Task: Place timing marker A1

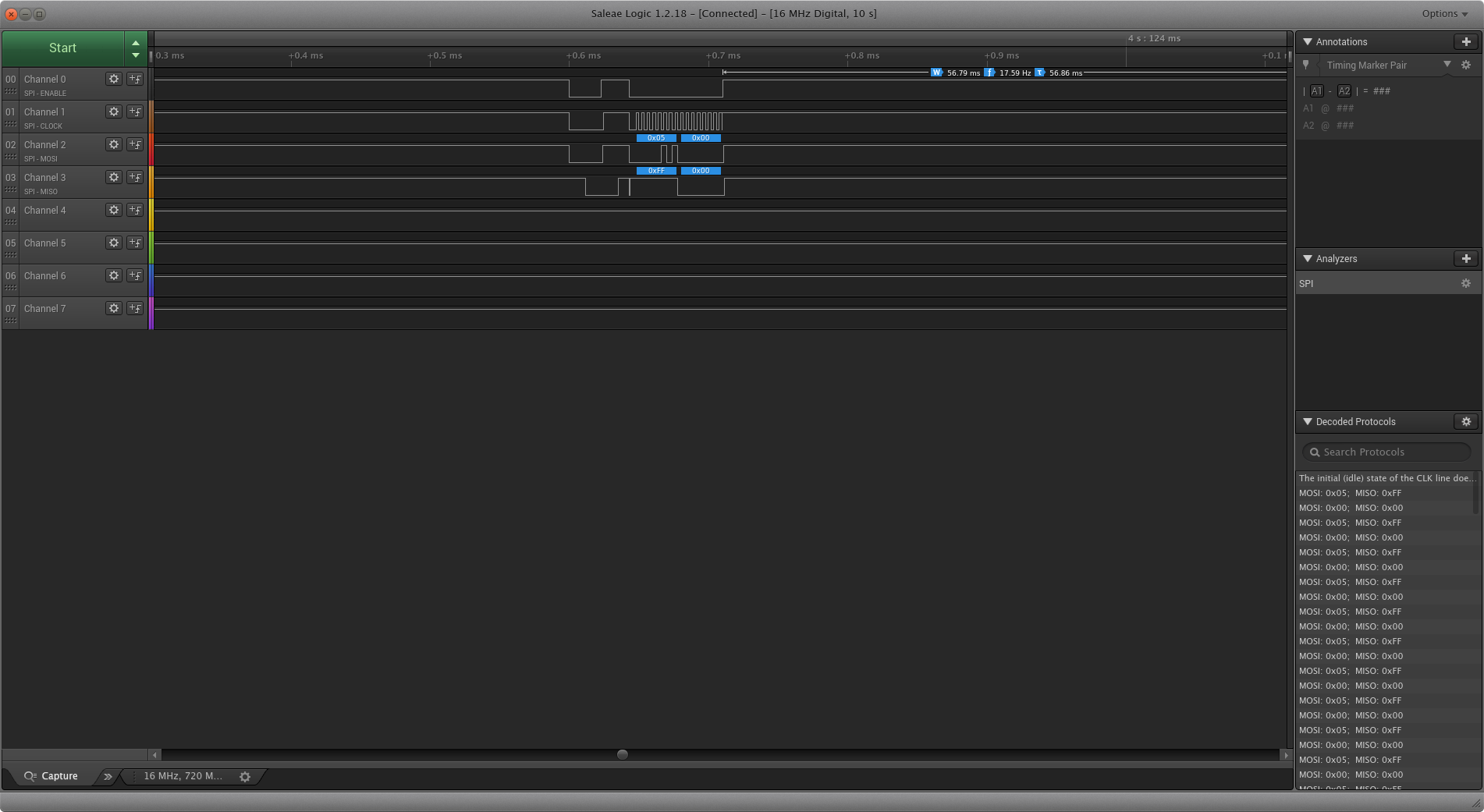Action: (1317, 90)
